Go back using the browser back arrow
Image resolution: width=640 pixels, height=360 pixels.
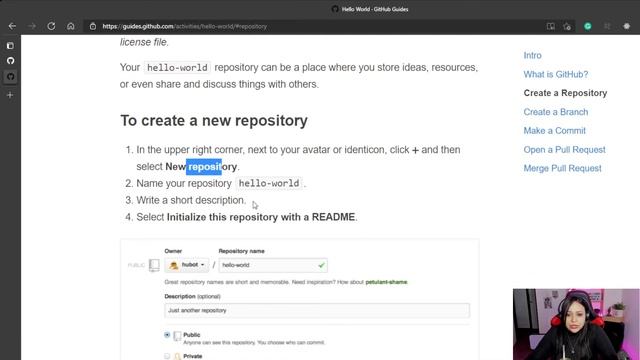tap(12, 26)
